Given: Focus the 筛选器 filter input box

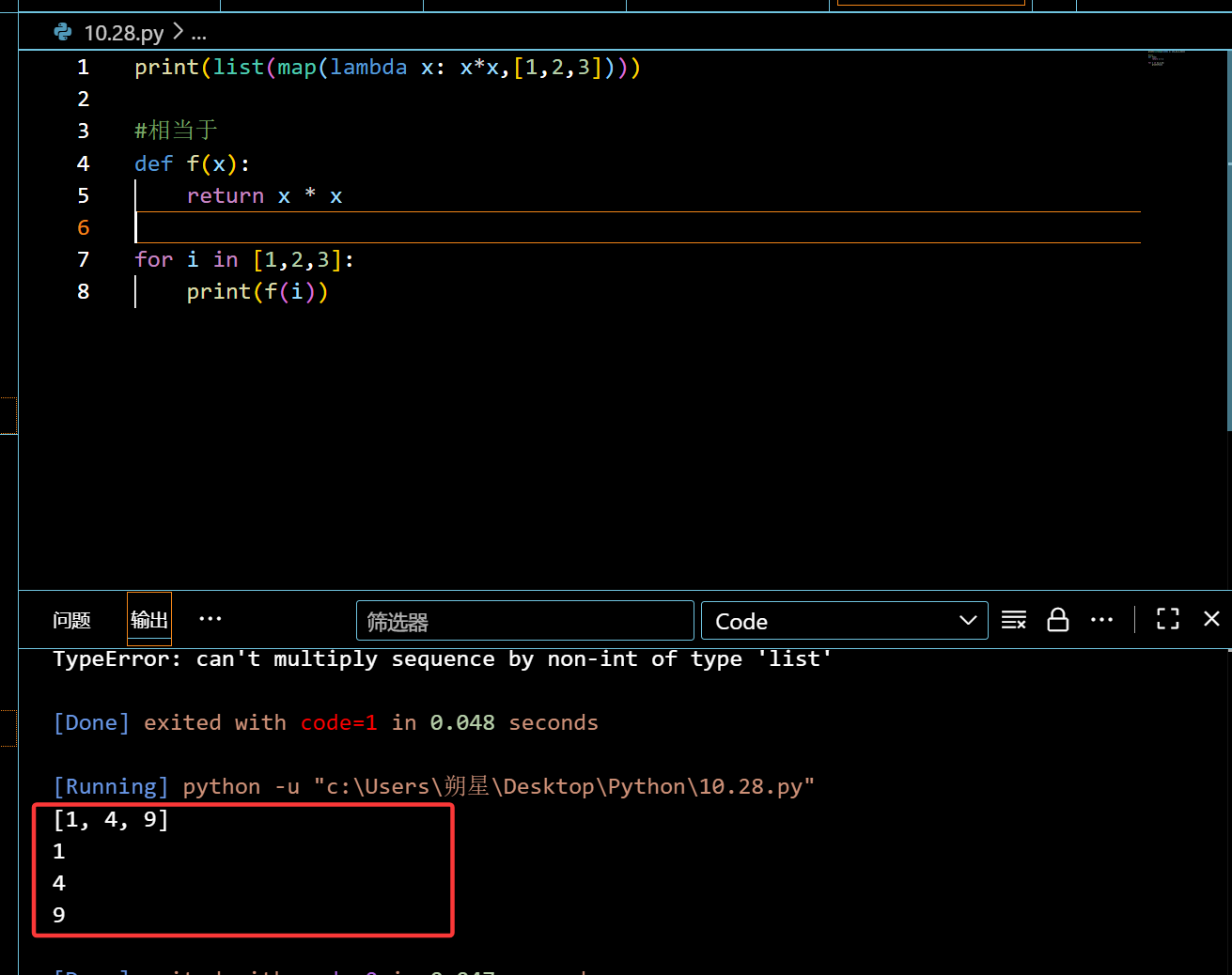Looking at the screenshot, I should tap(524, 621).
